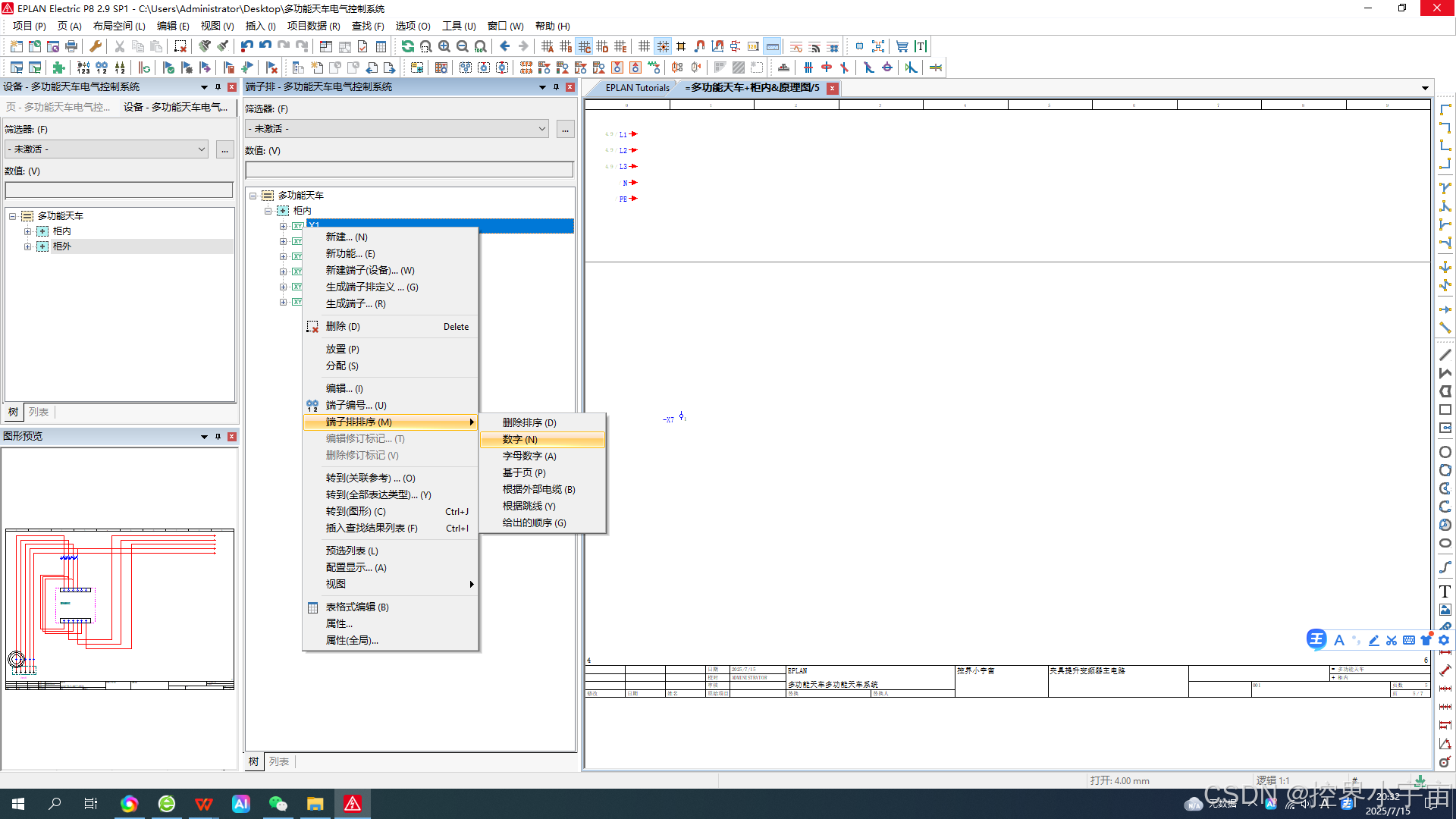Expand the 柜外 node in the 设备 tree
The width and height of the screenshot is (1456, 819).
pyautogui.click(x=27, y=246)
